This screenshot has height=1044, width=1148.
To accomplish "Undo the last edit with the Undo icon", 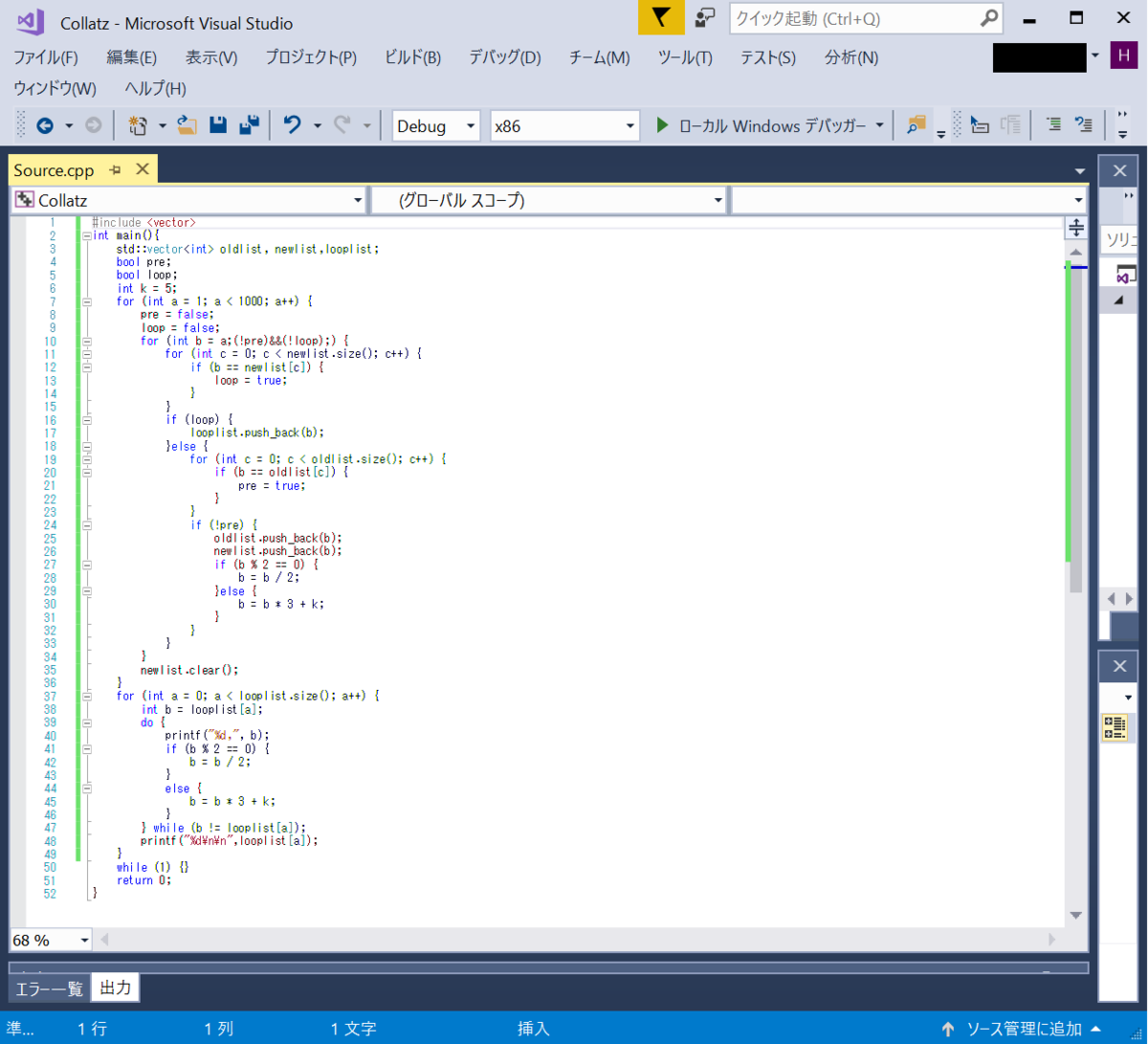I will [293, 125].
